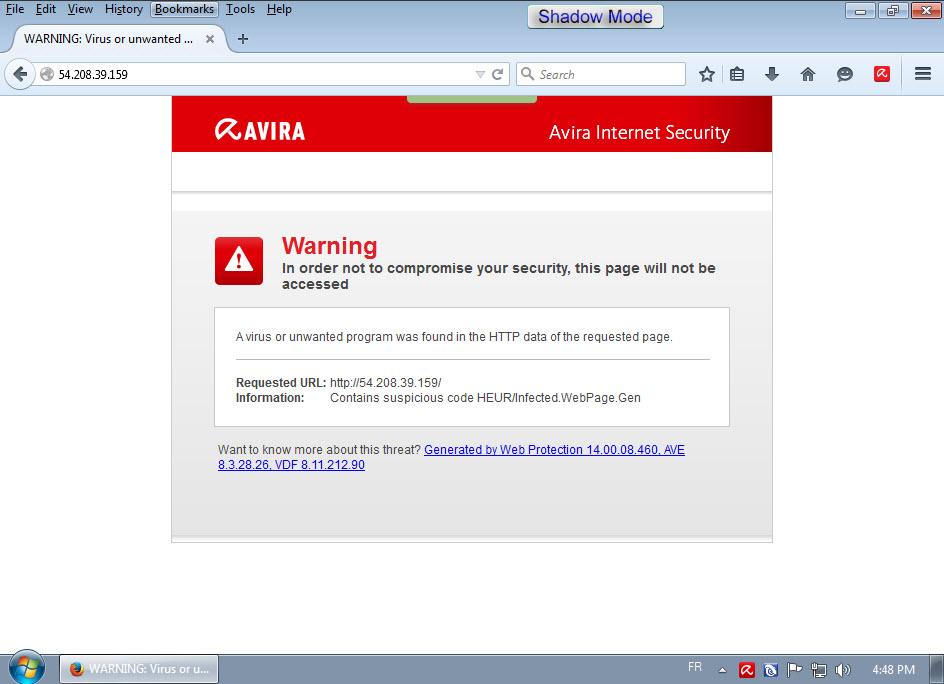Show hidden tray icons arrow
The image size is (944, 684).
[722, 670]
